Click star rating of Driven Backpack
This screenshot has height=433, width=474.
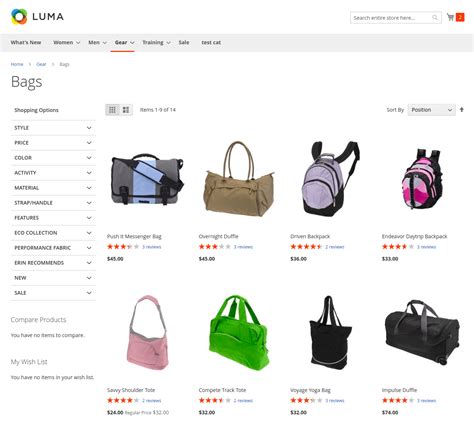tap(306, 247)
